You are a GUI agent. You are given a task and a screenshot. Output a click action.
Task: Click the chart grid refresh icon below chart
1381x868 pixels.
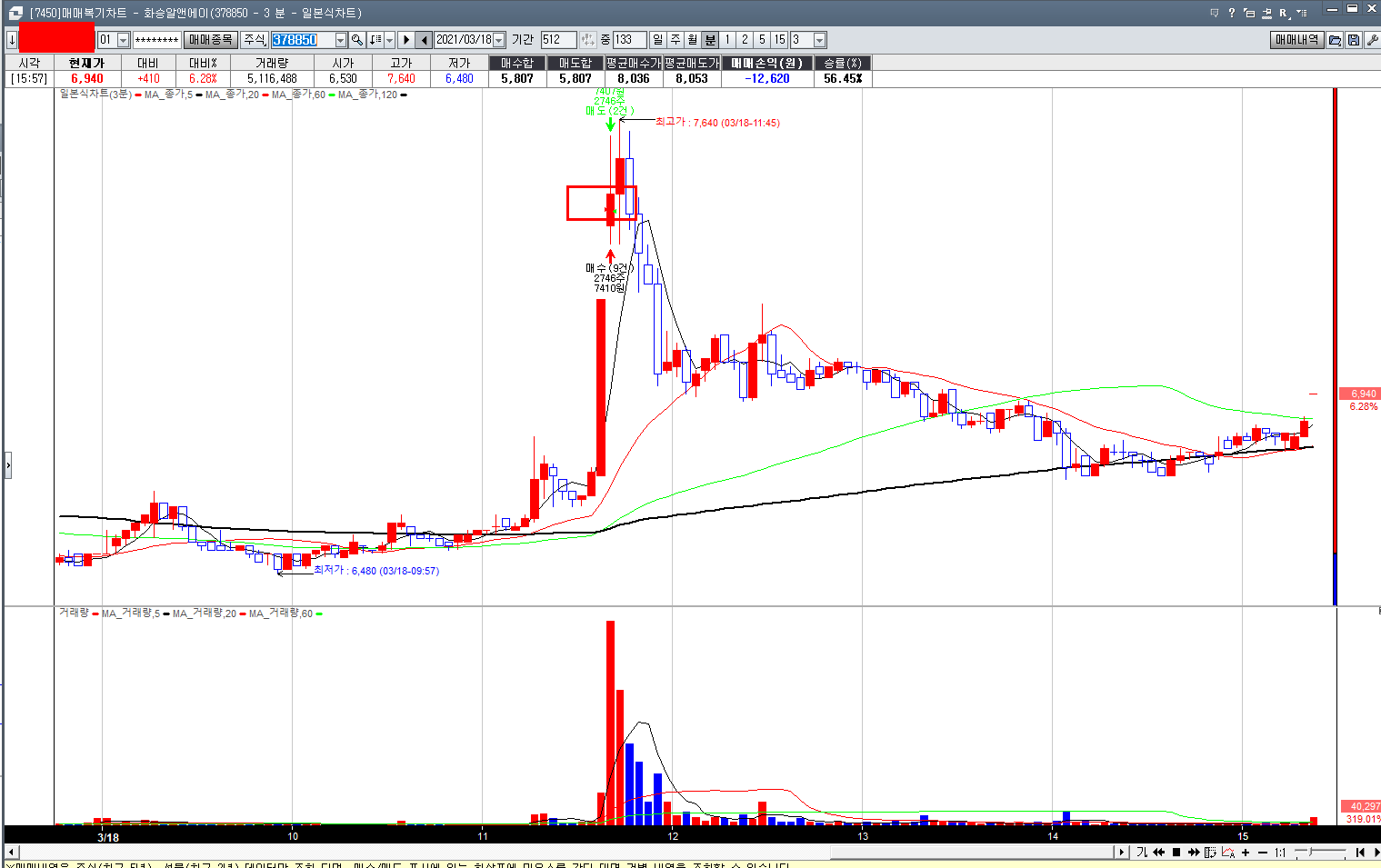point(1210,853)
